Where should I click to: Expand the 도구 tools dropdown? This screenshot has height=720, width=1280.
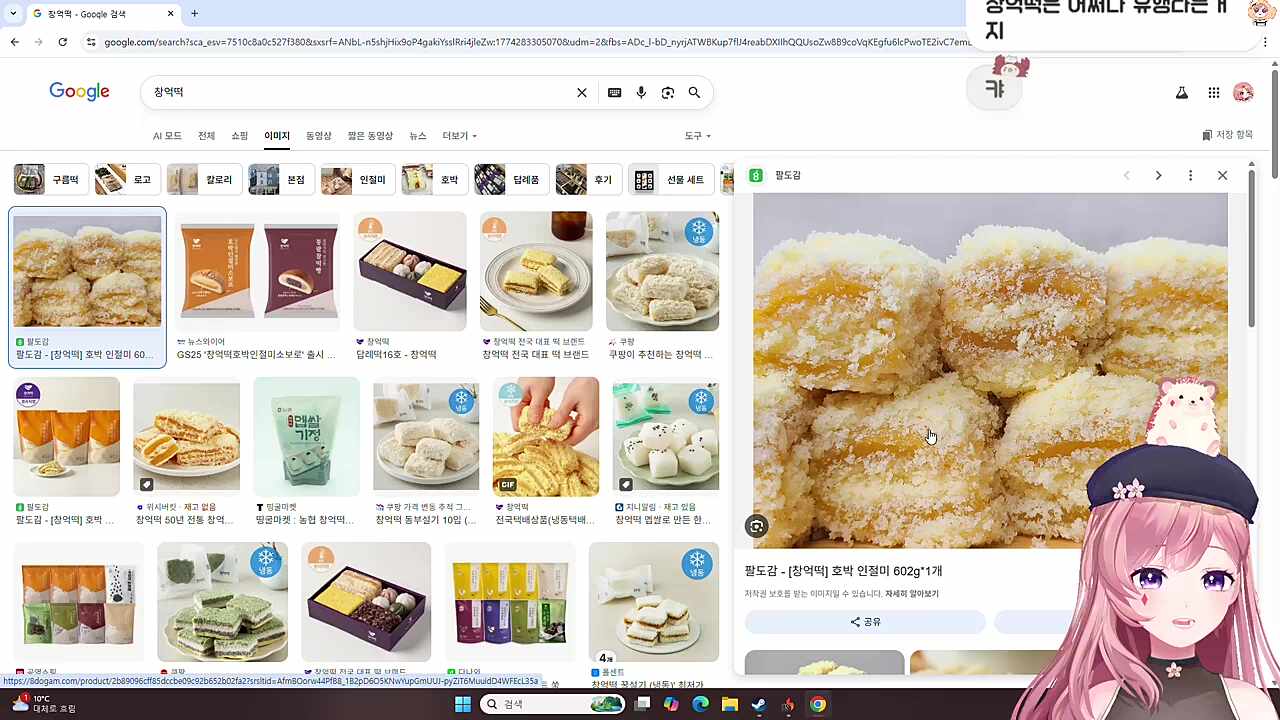(x=697, y=136)
